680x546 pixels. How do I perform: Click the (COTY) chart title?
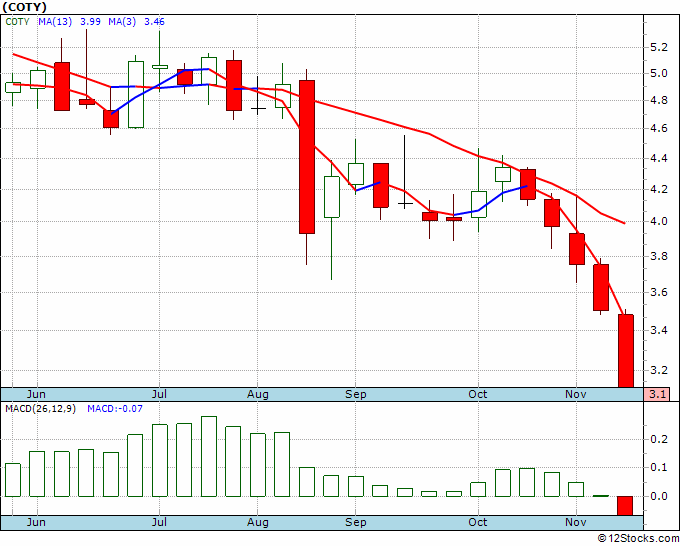24,7
